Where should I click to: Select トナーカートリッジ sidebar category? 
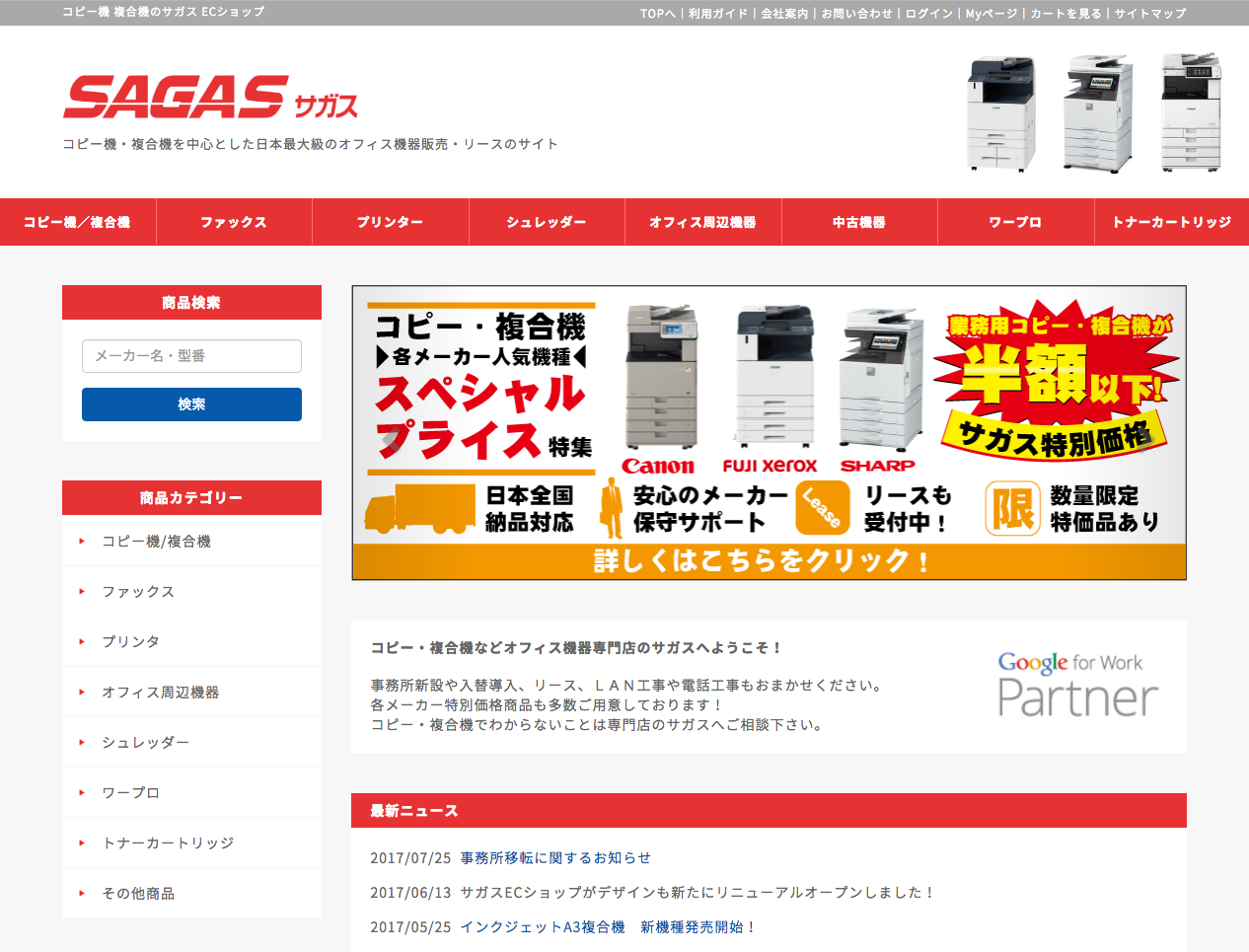[x=191, y=842]
